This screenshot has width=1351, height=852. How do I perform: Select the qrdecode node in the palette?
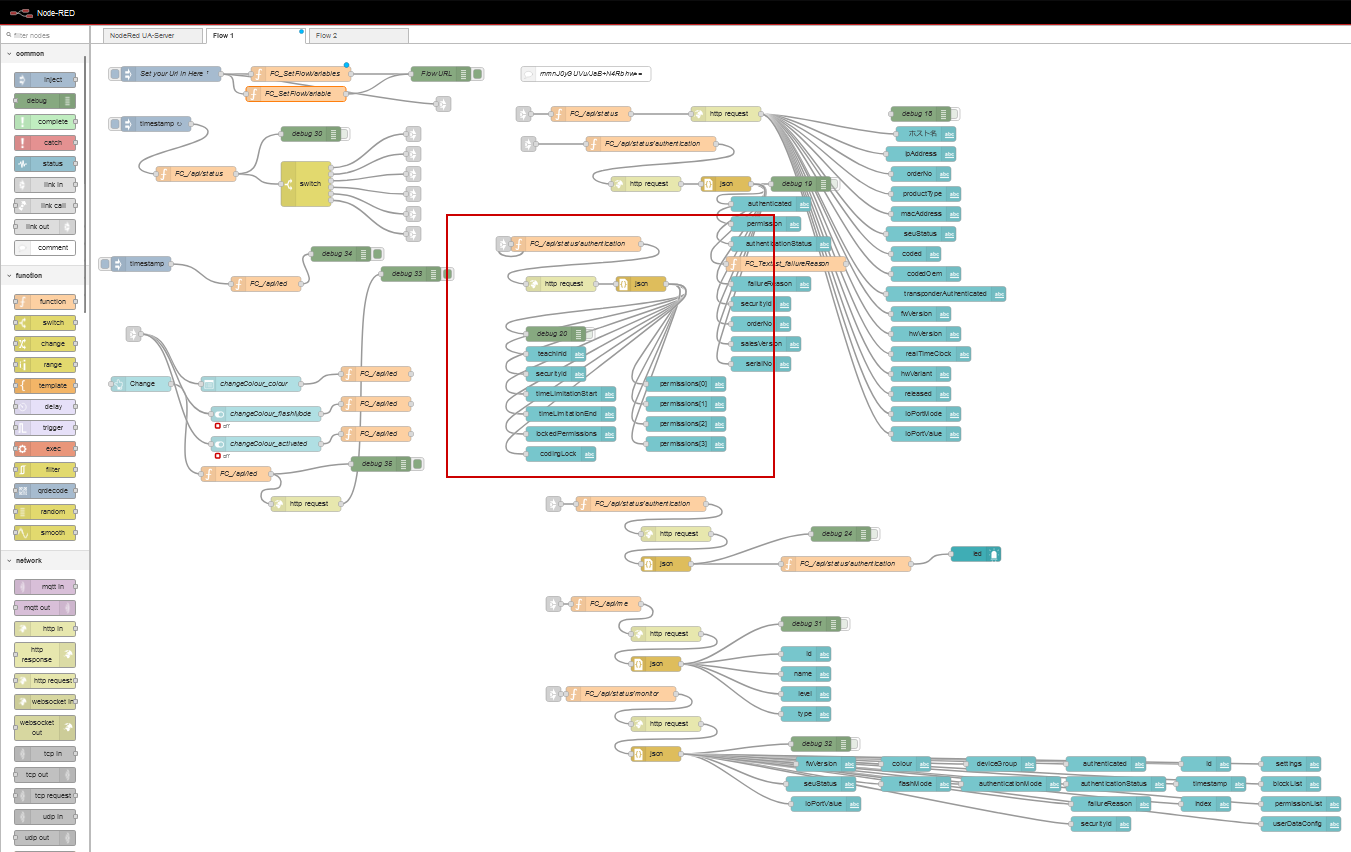[45, 491]
